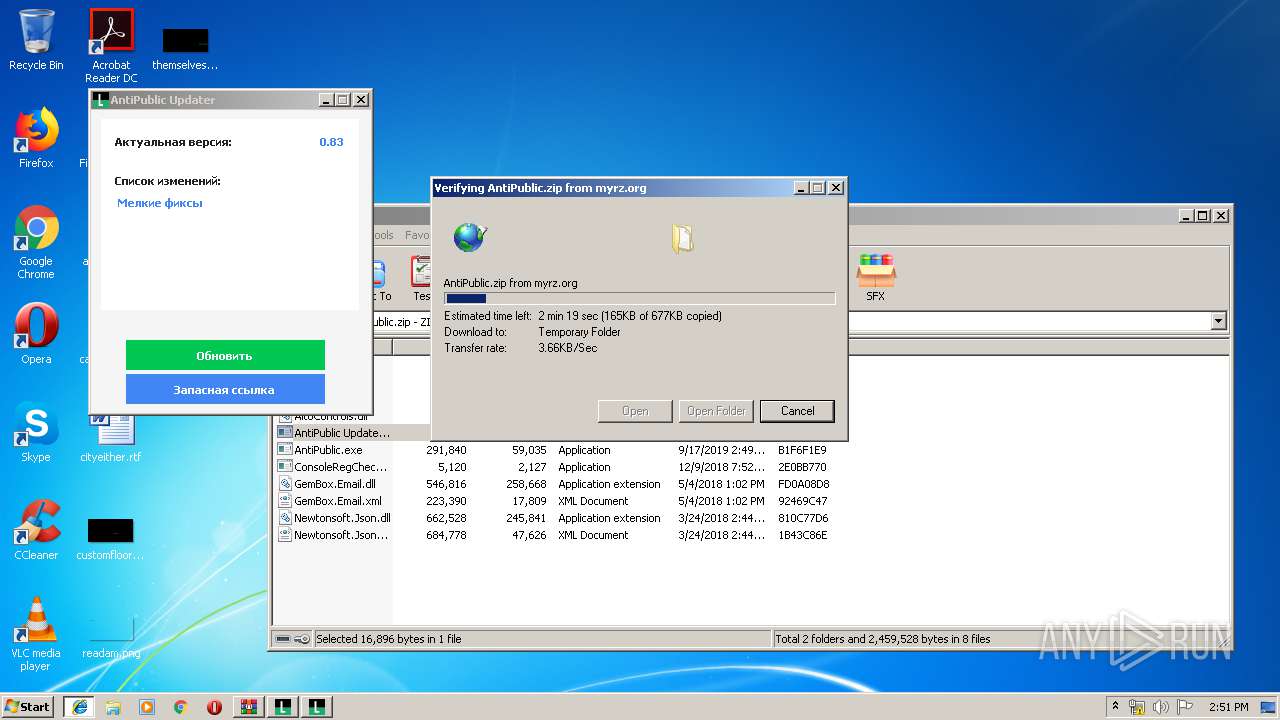Launch VLC media player desktop icon
1280x720 pixels.
tap(36, 634)
